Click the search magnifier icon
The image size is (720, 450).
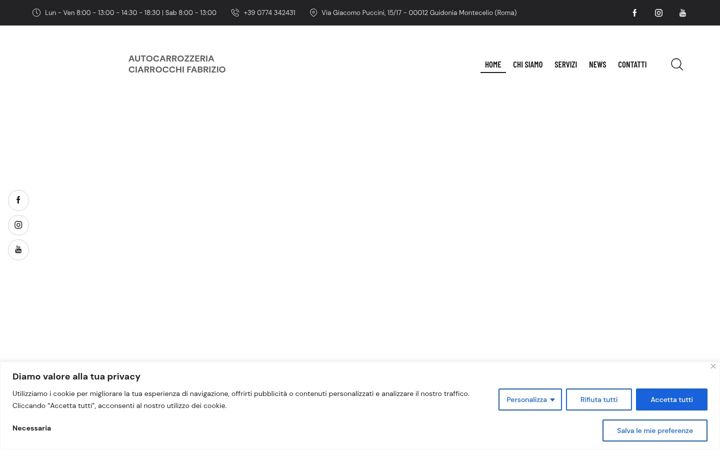click(677, 64)
